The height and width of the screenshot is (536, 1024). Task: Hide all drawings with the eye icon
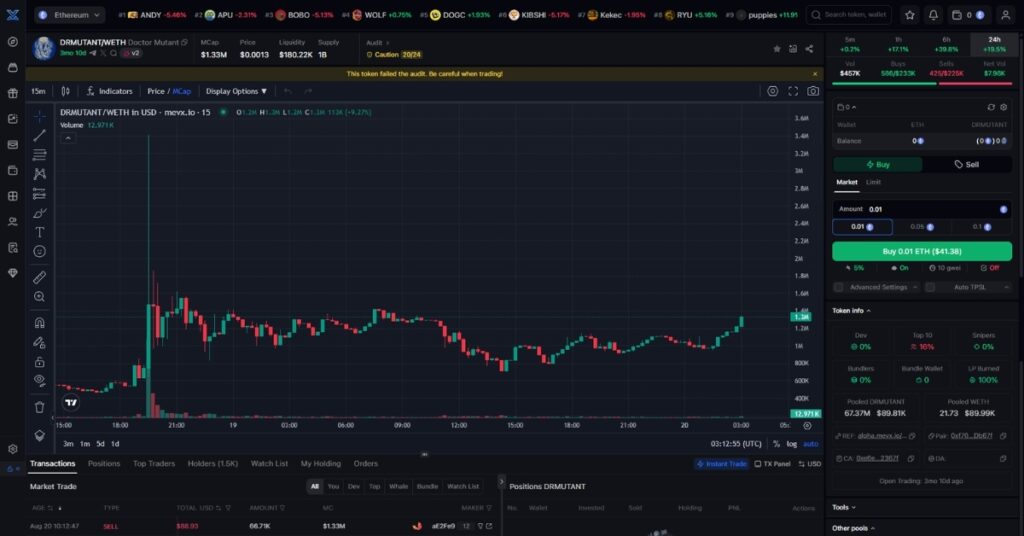[39, 381]
